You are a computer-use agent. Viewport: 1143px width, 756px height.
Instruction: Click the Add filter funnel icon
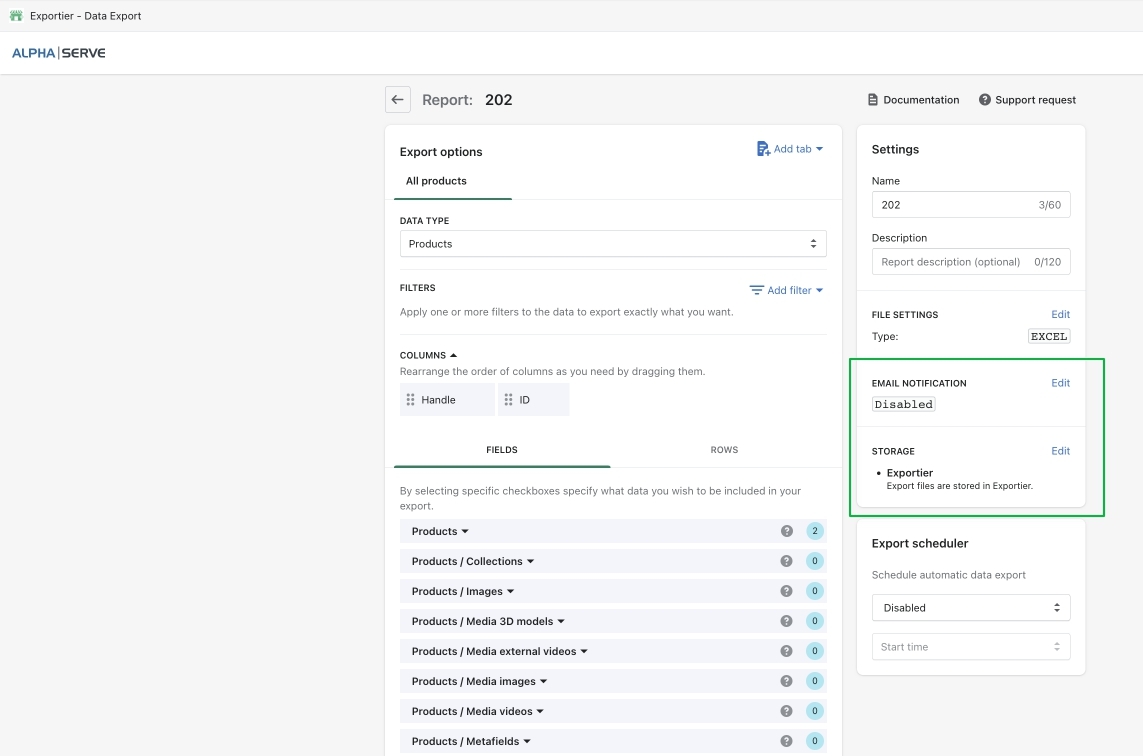(x=756, y=290)
